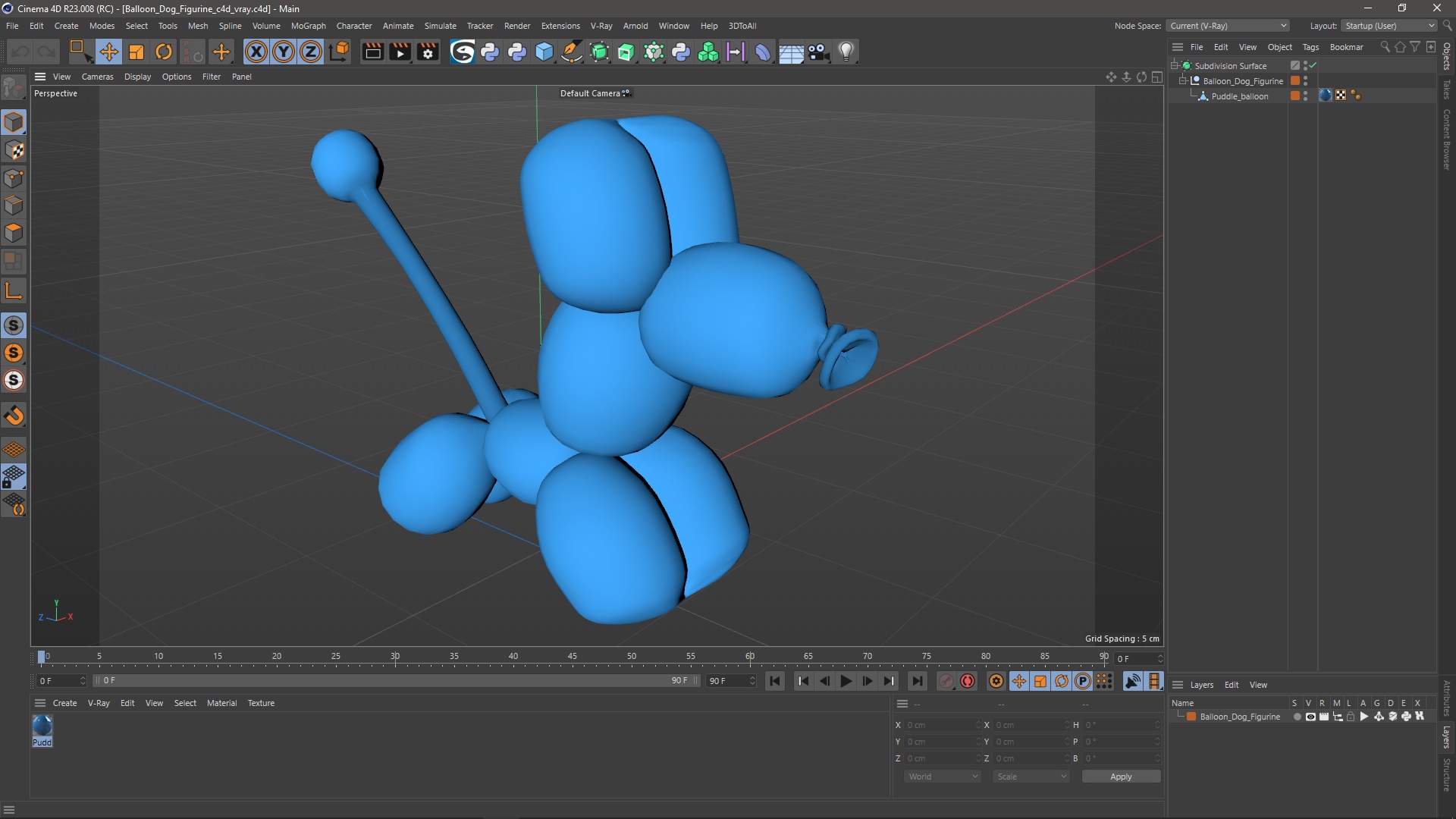Toggle layer Solo dot for Balloon_Dog_Figurine
Viewport: 1456px width, 819px height.
click(1297, 717)
